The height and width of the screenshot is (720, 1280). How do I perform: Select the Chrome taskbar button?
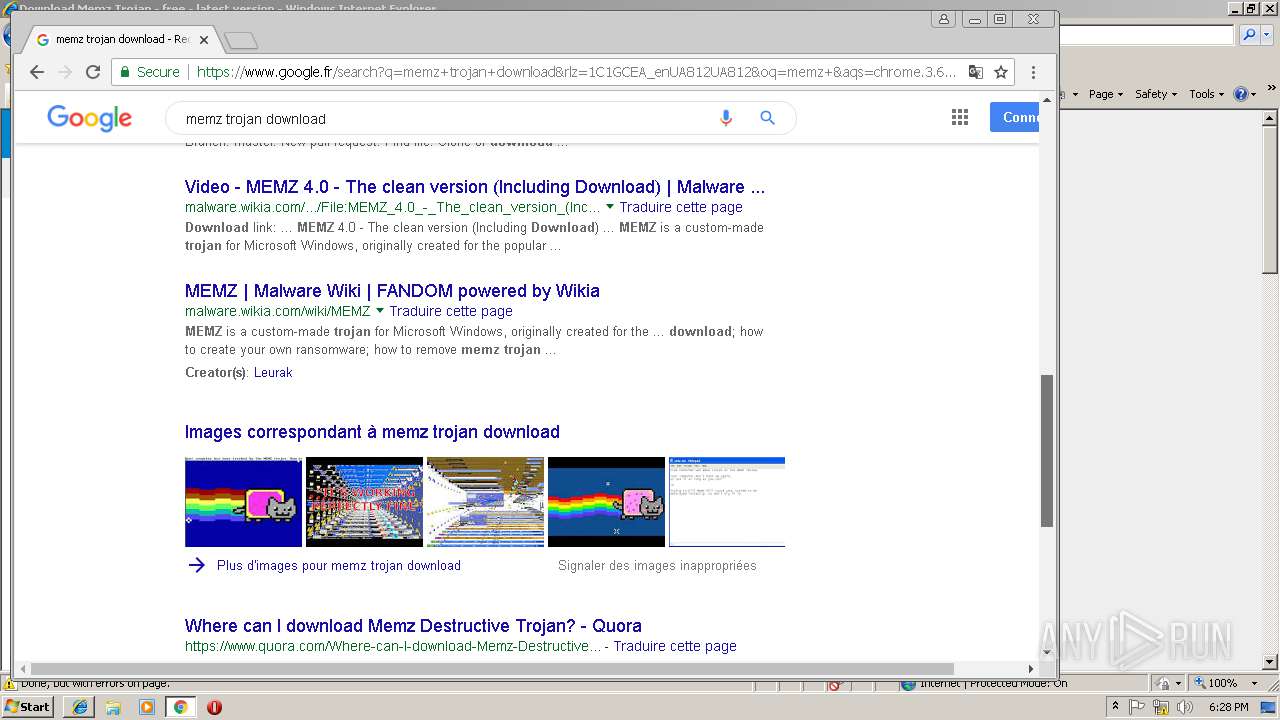[x=180, y=707]
